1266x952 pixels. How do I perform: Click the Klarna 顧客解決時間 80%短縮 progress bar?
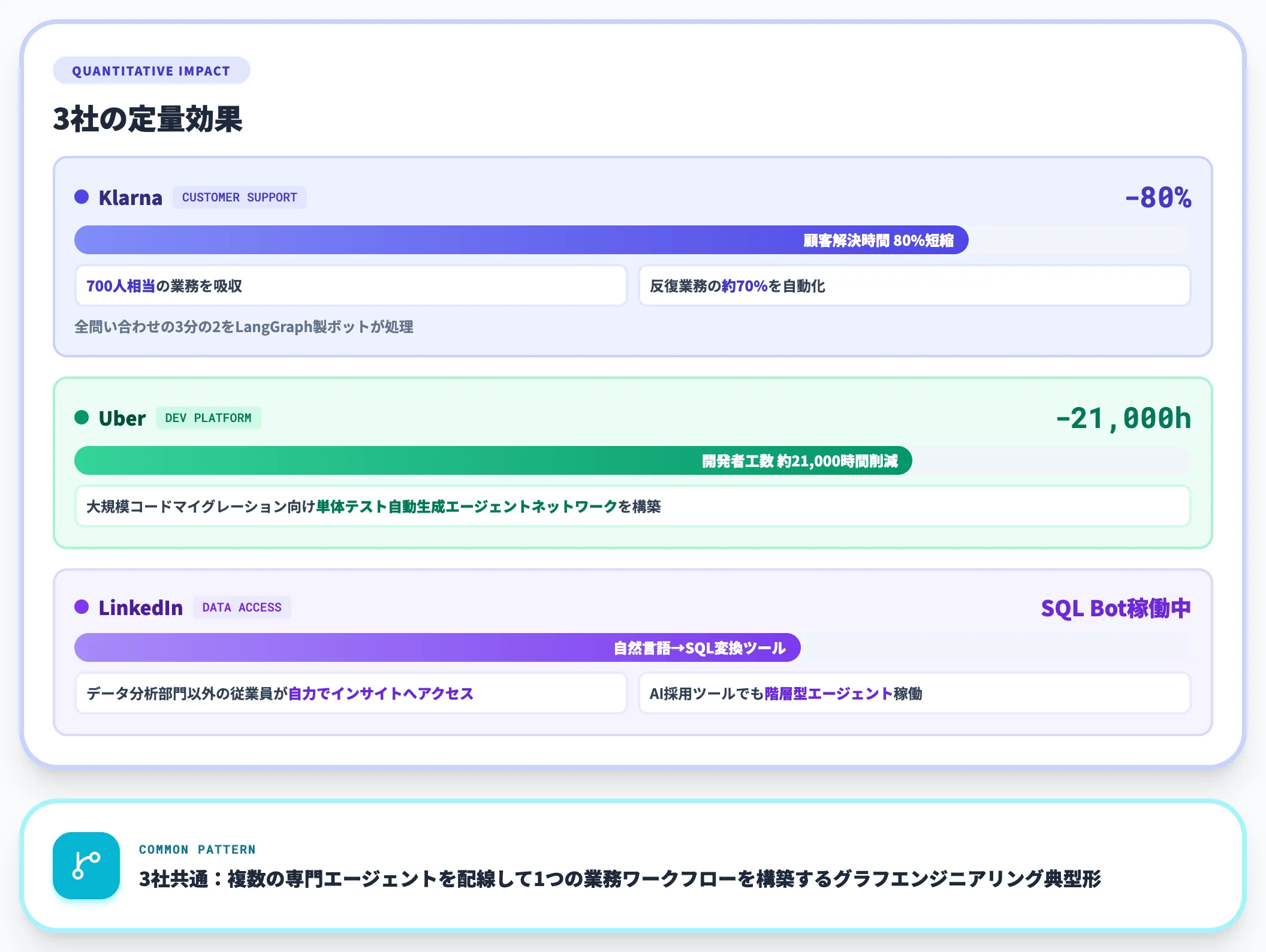[521, 240]
